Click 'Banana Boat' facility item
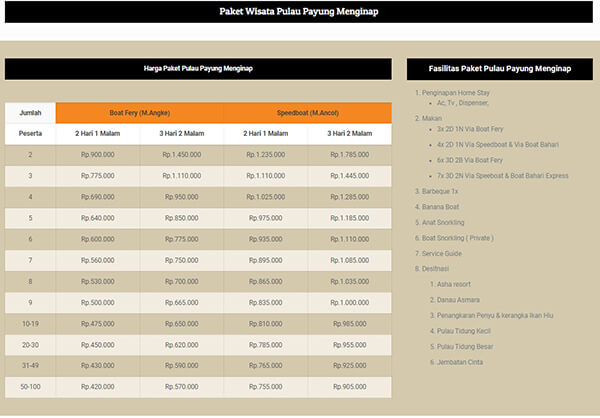 [440, 207]
